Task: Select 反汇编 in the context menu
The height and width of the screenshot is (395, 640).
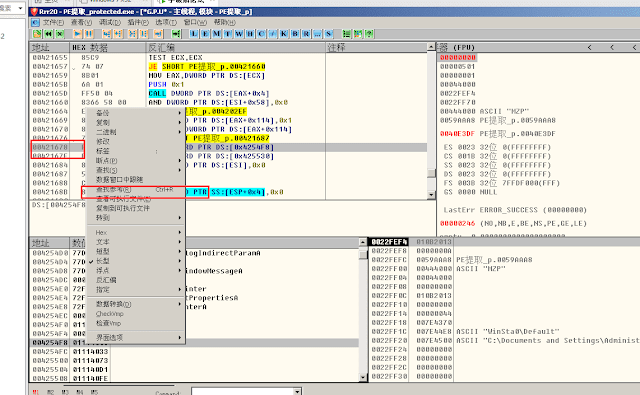Action: [136, 280]
